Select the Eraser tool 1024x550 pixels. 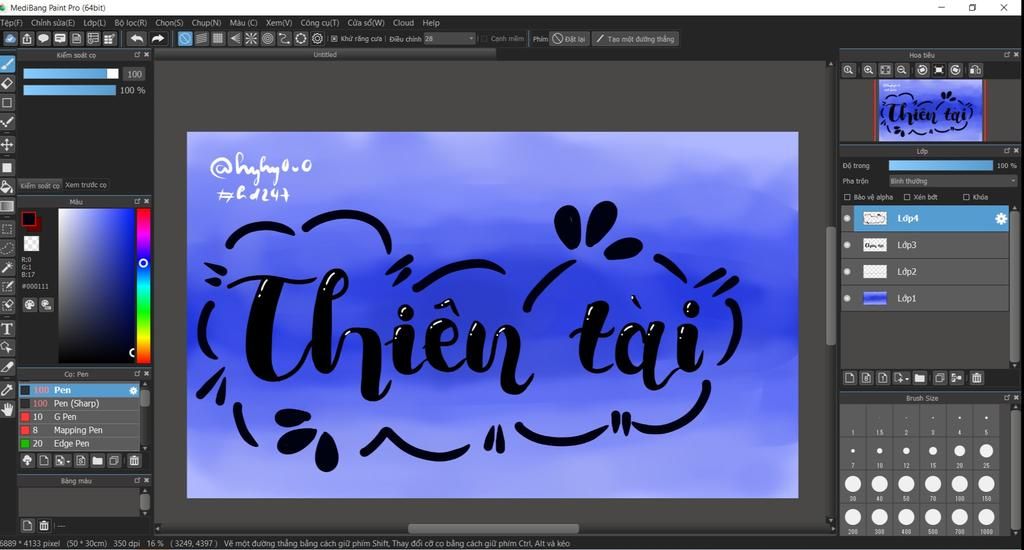coord(7,83)
